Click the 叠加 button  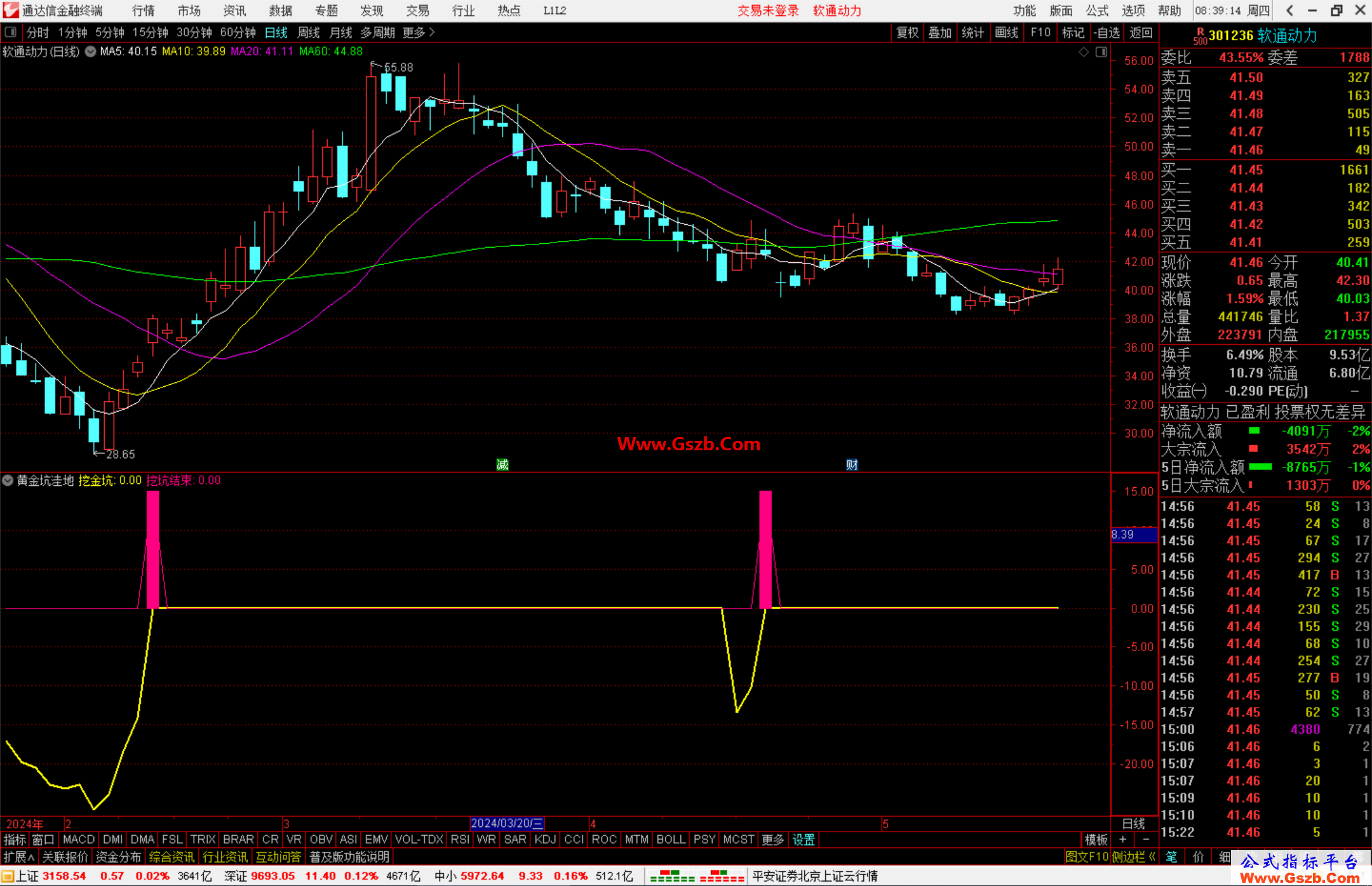coord(940,32)
